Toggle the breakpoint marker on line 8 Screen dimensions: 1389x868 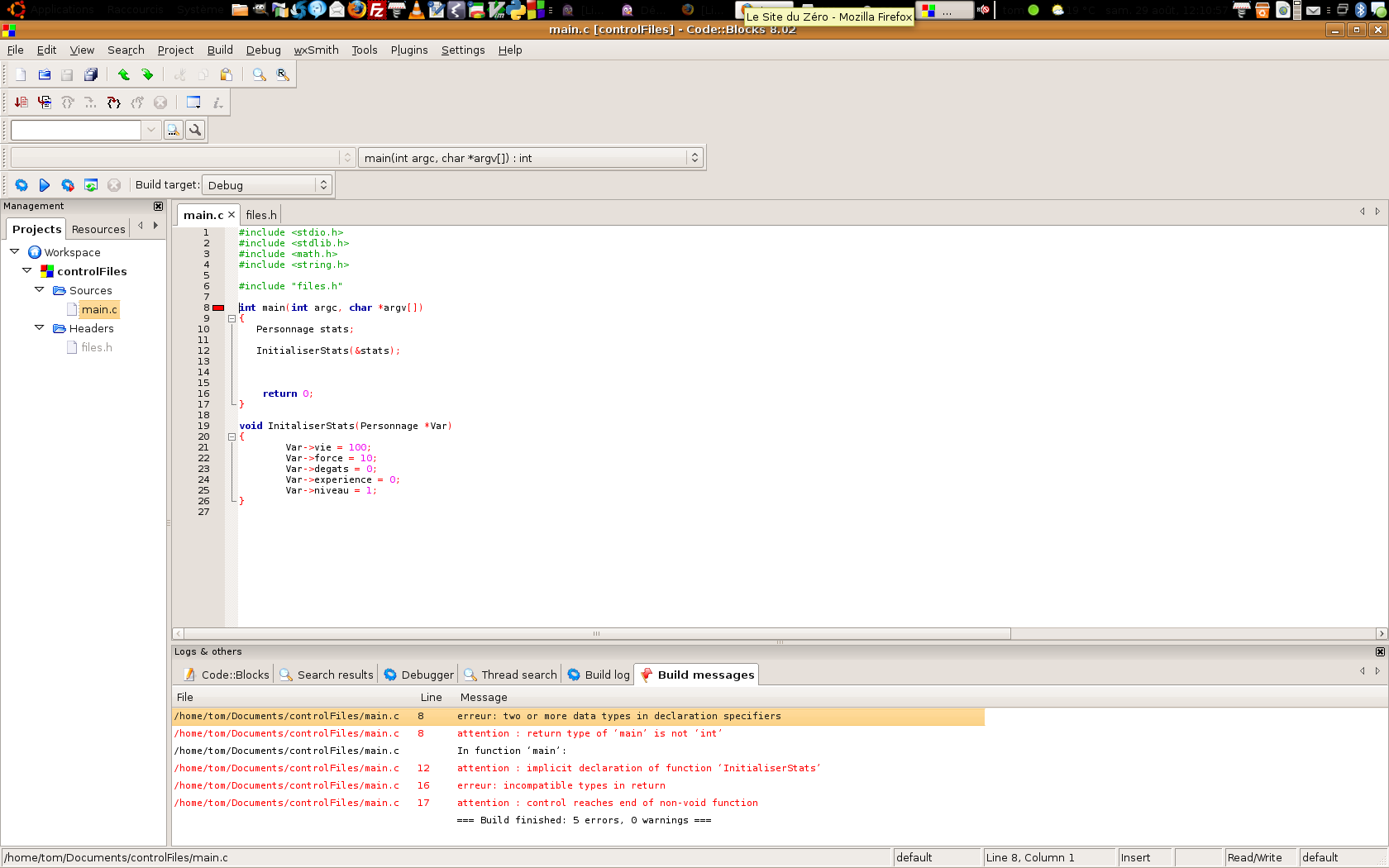tap(218, 307)
